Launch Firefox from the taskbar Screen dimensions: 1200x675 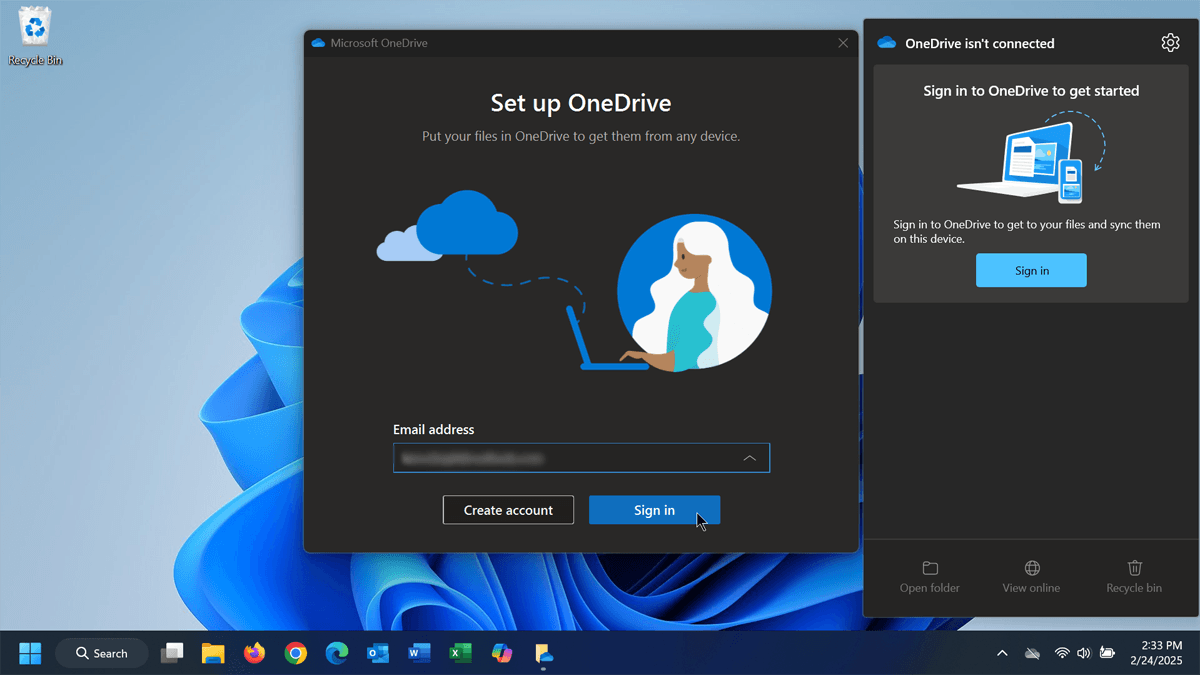[x=254, y=653]
